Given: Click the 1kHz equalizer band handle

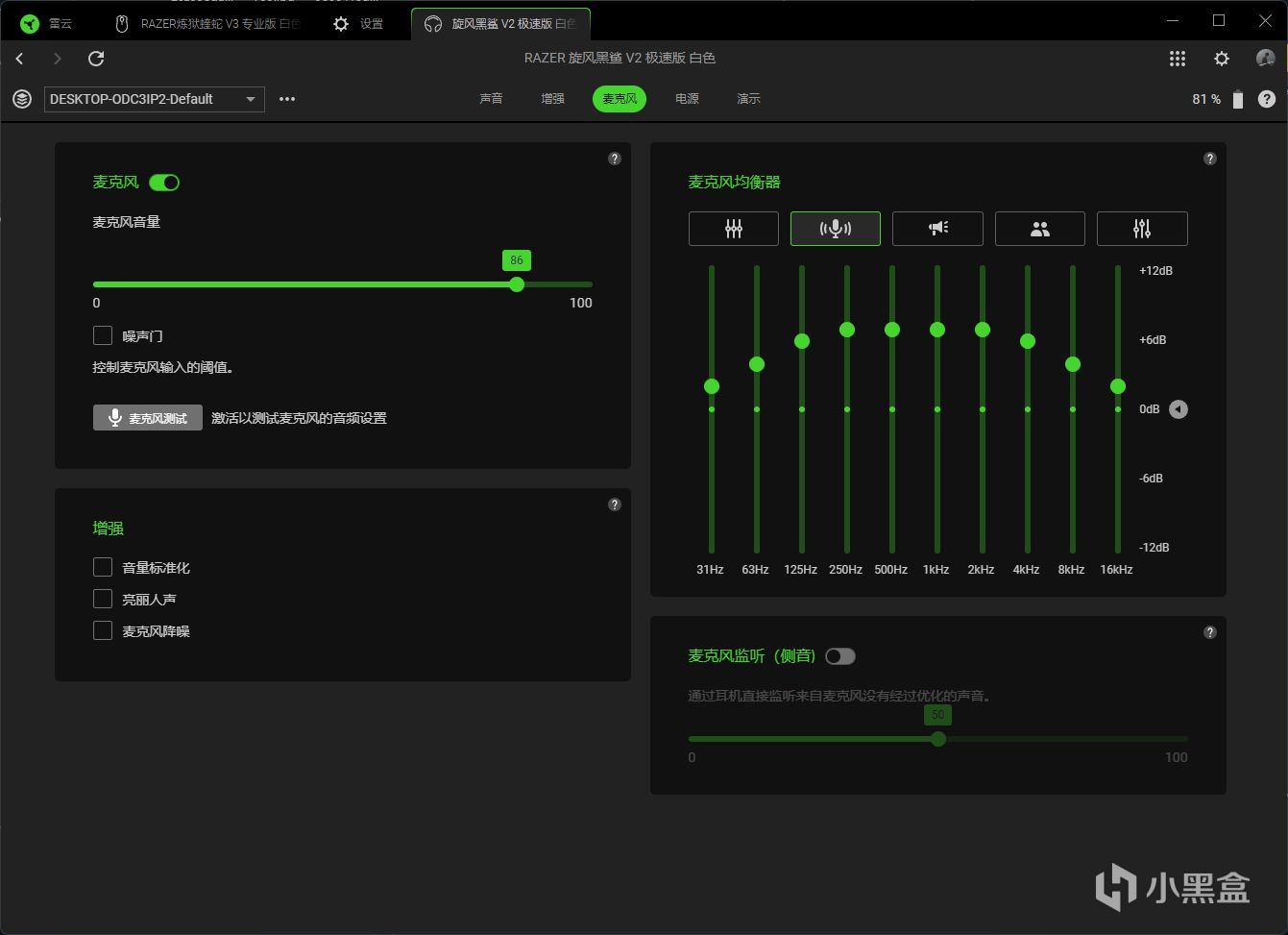Looking at the screenshot, I should click(x=937, y=330).
